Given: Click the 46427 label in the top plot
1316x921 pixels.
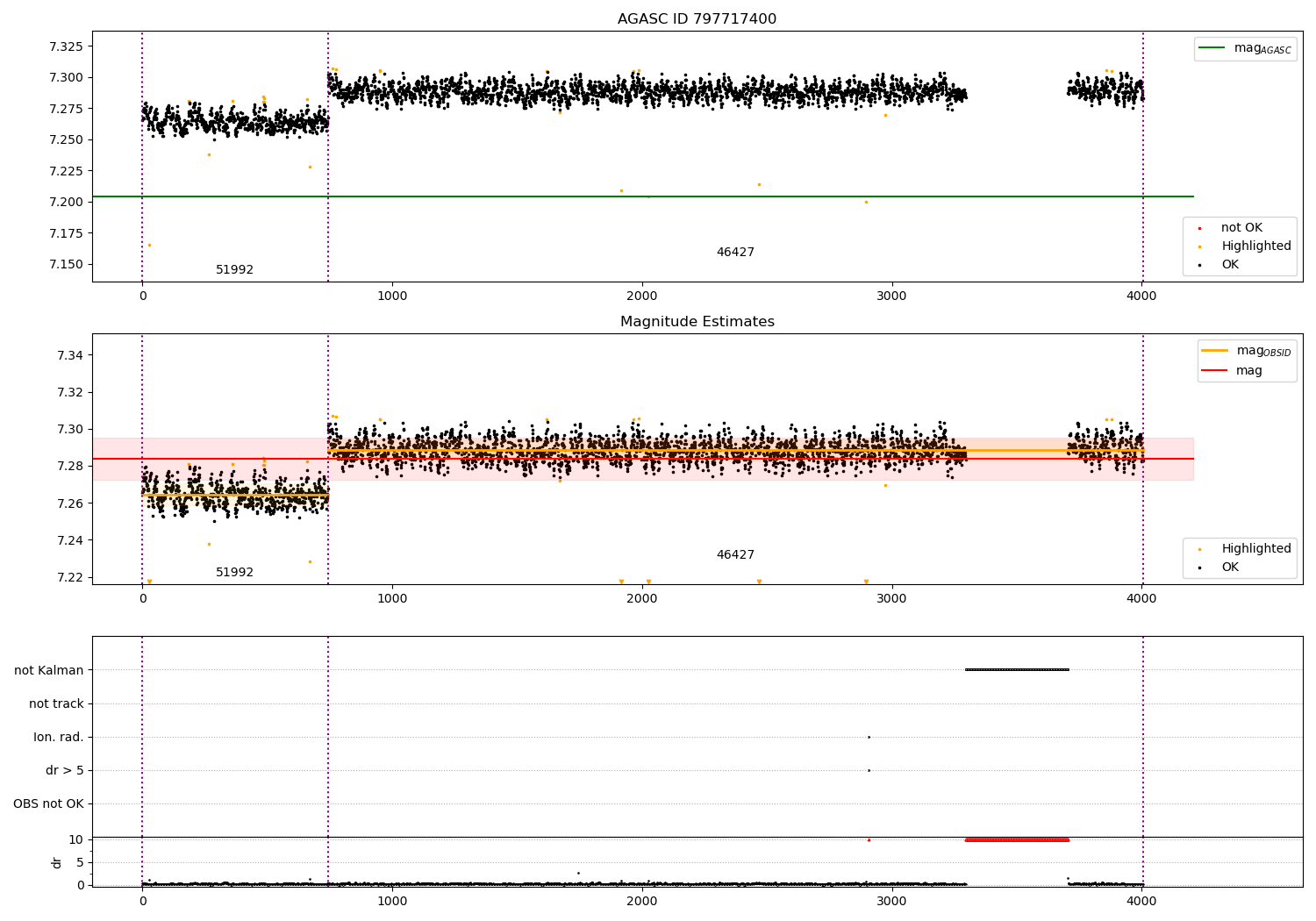Looking at the screenshot, I should click(x=735, y=253).
